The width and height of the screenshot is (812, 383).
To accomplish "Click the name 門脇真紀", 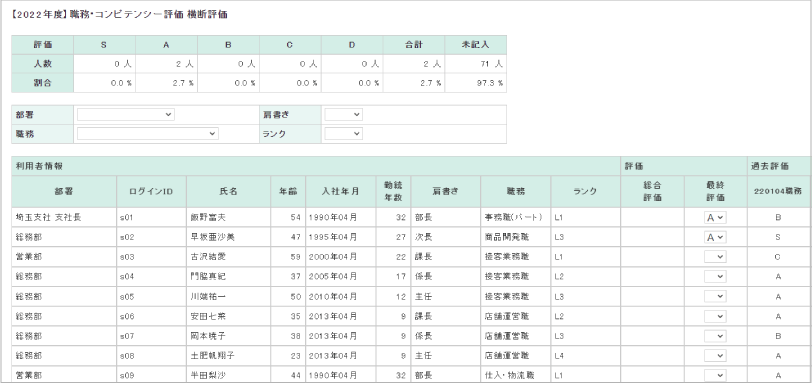I will coord(208,277).
